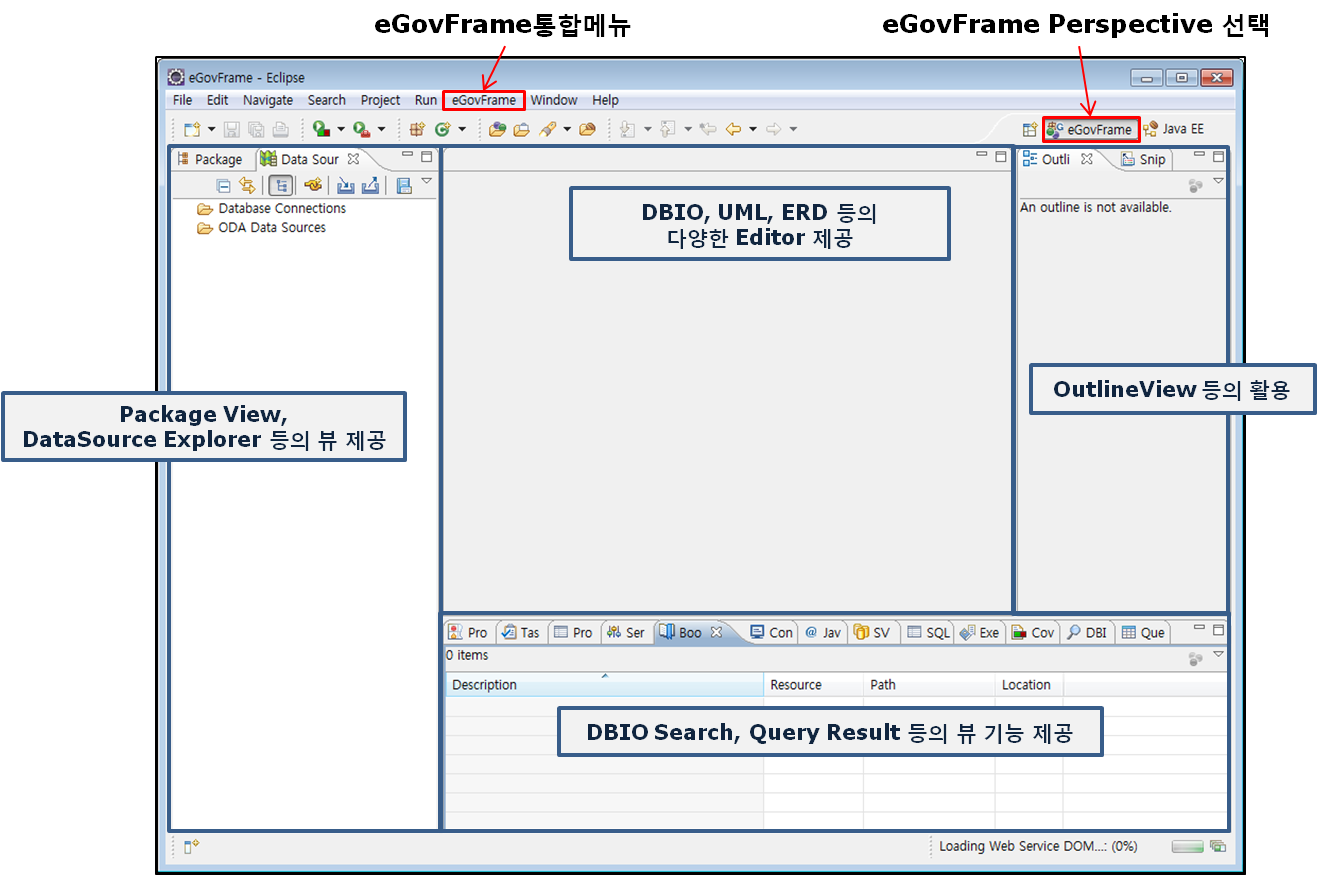The width and height of the screenshot is (1318, 876).
Task: Open the New Connection Profile icon
Action: click(313, 185)
